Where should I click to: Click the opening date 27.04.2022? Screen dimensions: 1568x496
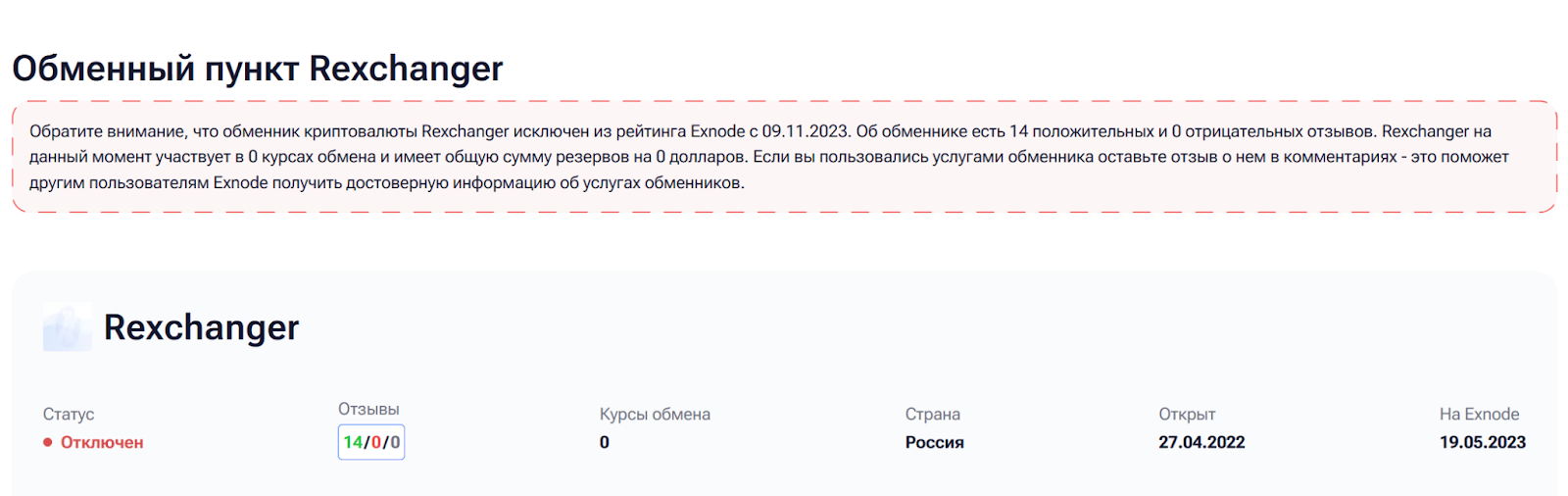click(x=1201, y=443)
